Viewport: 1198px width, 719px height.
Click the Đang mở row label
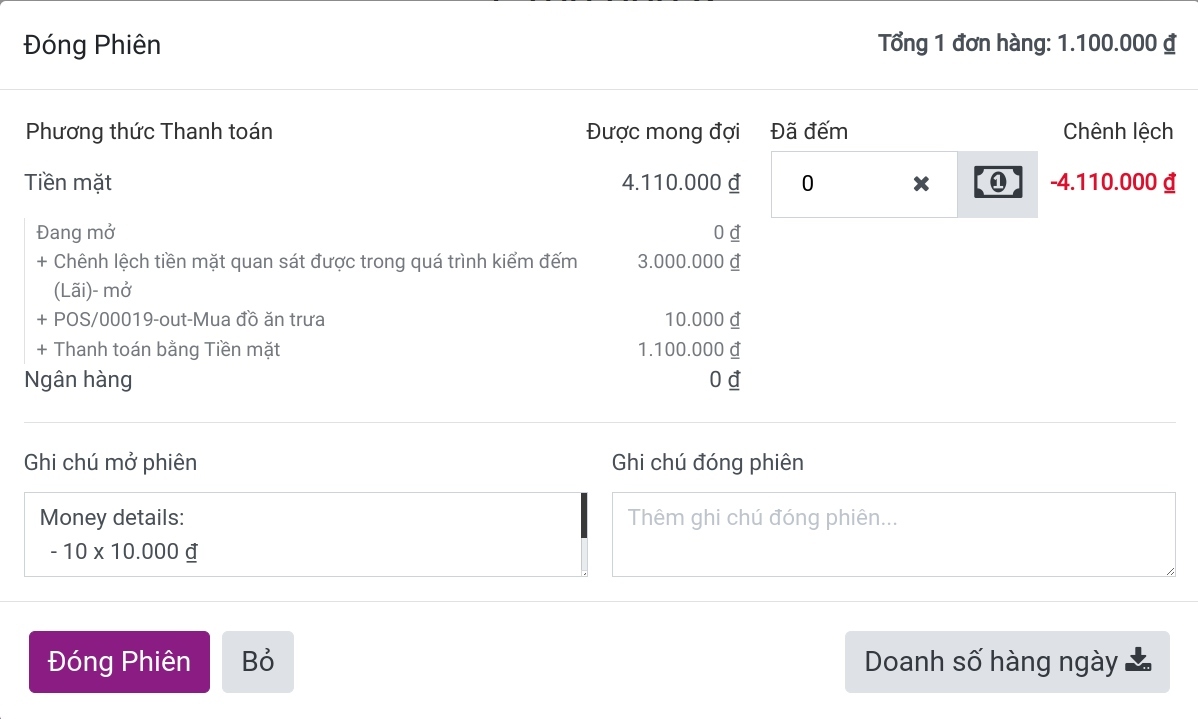[x=76, y=232]
